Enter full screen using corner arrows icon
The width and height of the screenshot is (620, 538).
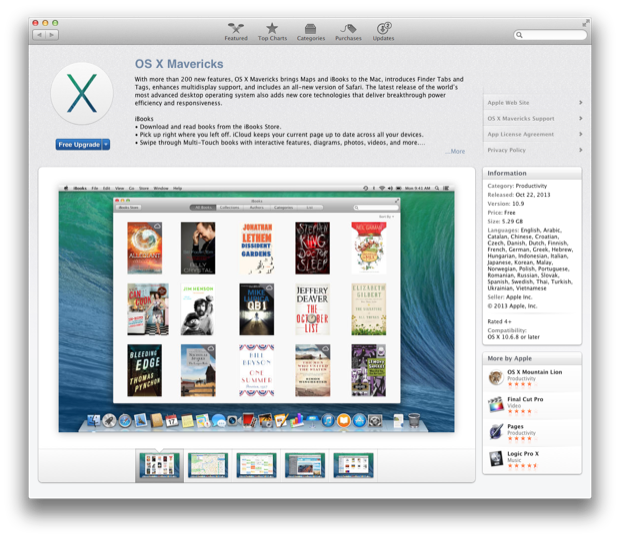tap(586, 23)
